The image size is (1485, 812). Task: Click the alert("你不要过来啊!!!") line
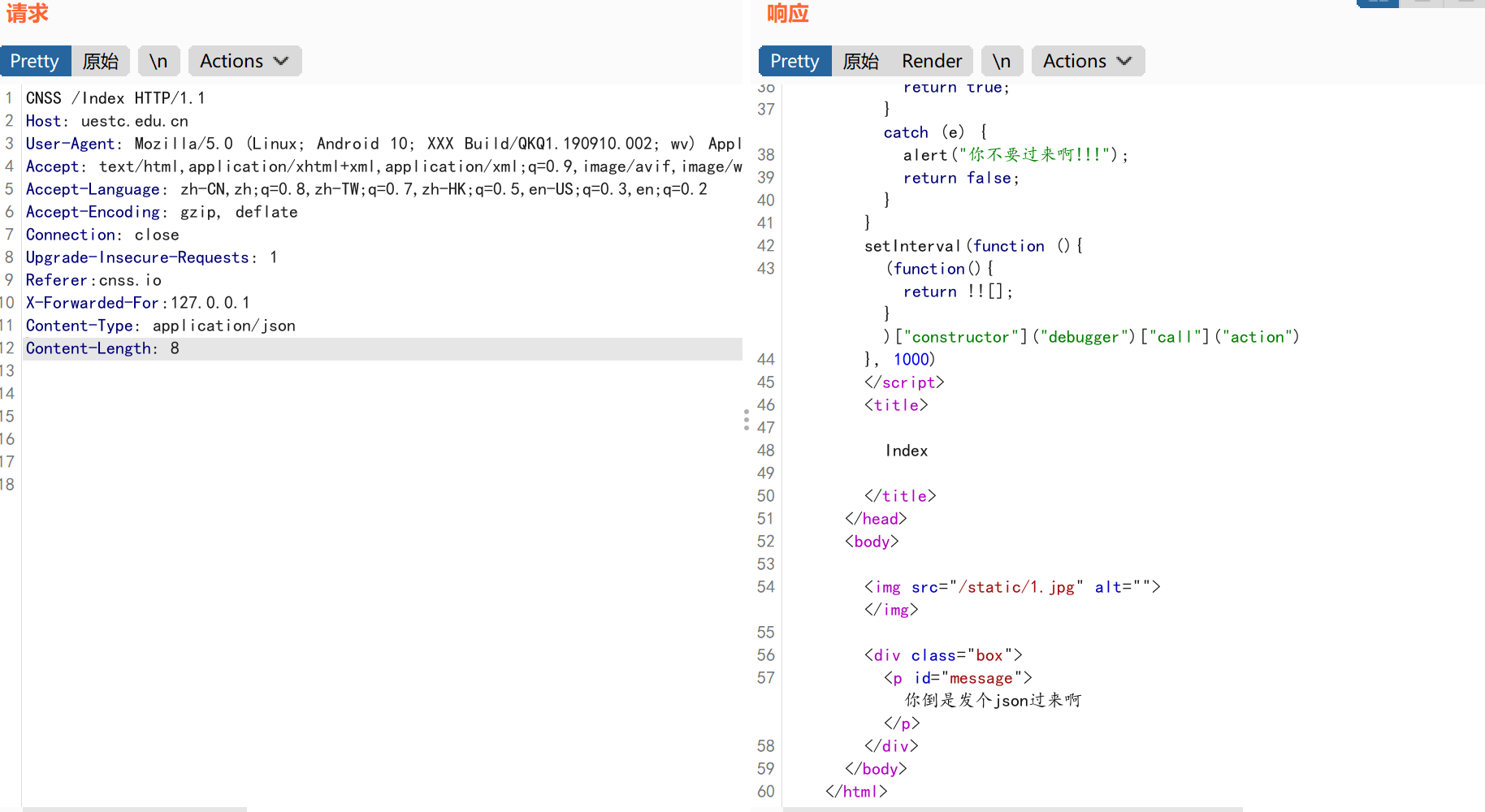pos(1015,155)
